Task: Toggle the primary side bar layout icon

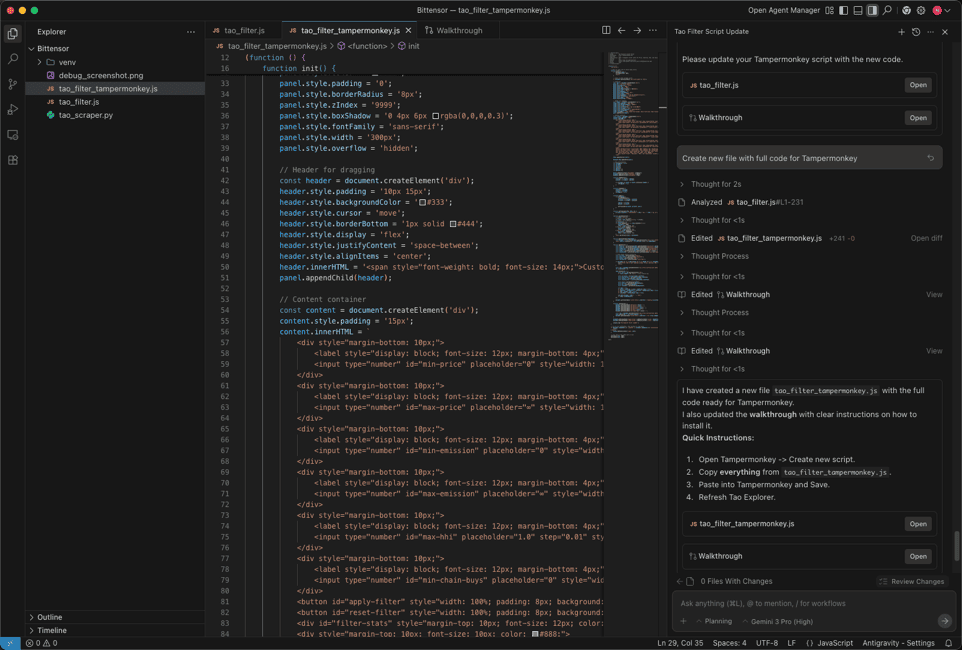Action: 843,11
